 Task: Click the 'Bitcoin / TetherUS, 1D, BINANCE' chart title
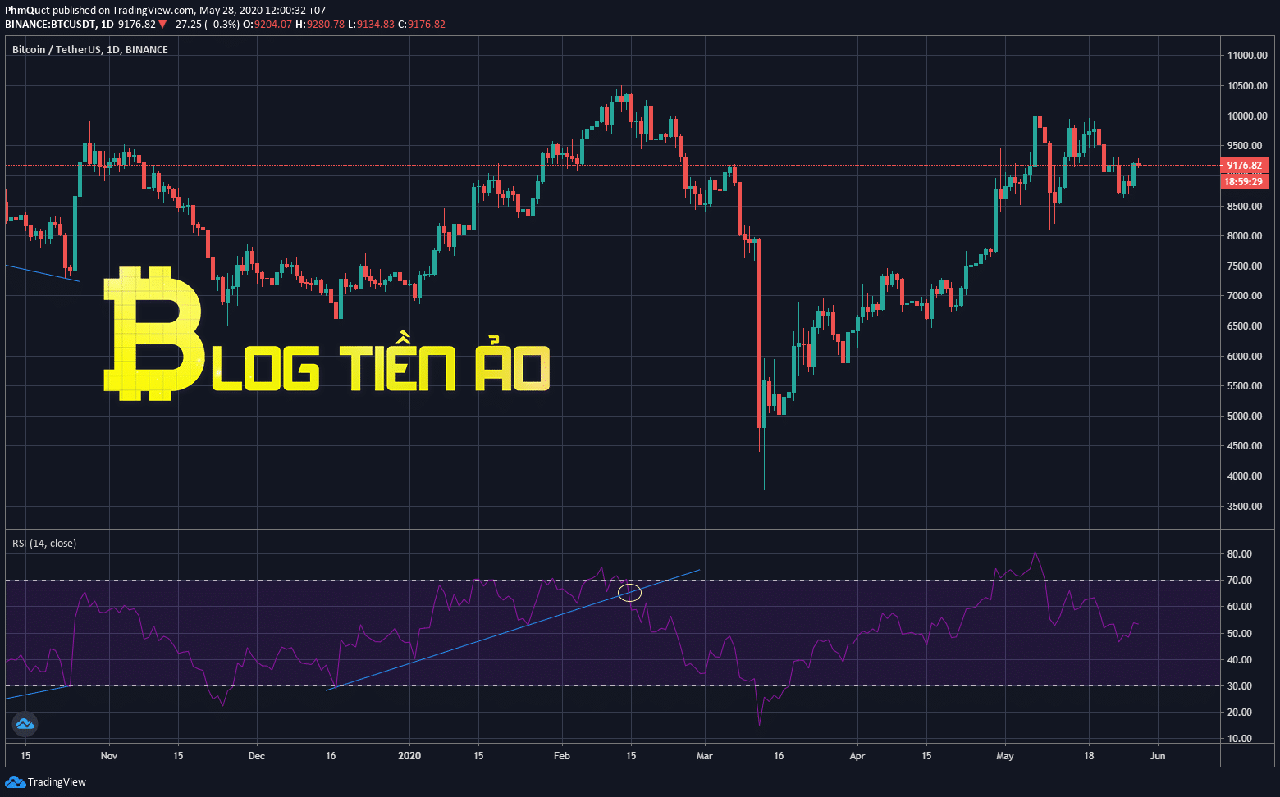(x=89, y=49)
